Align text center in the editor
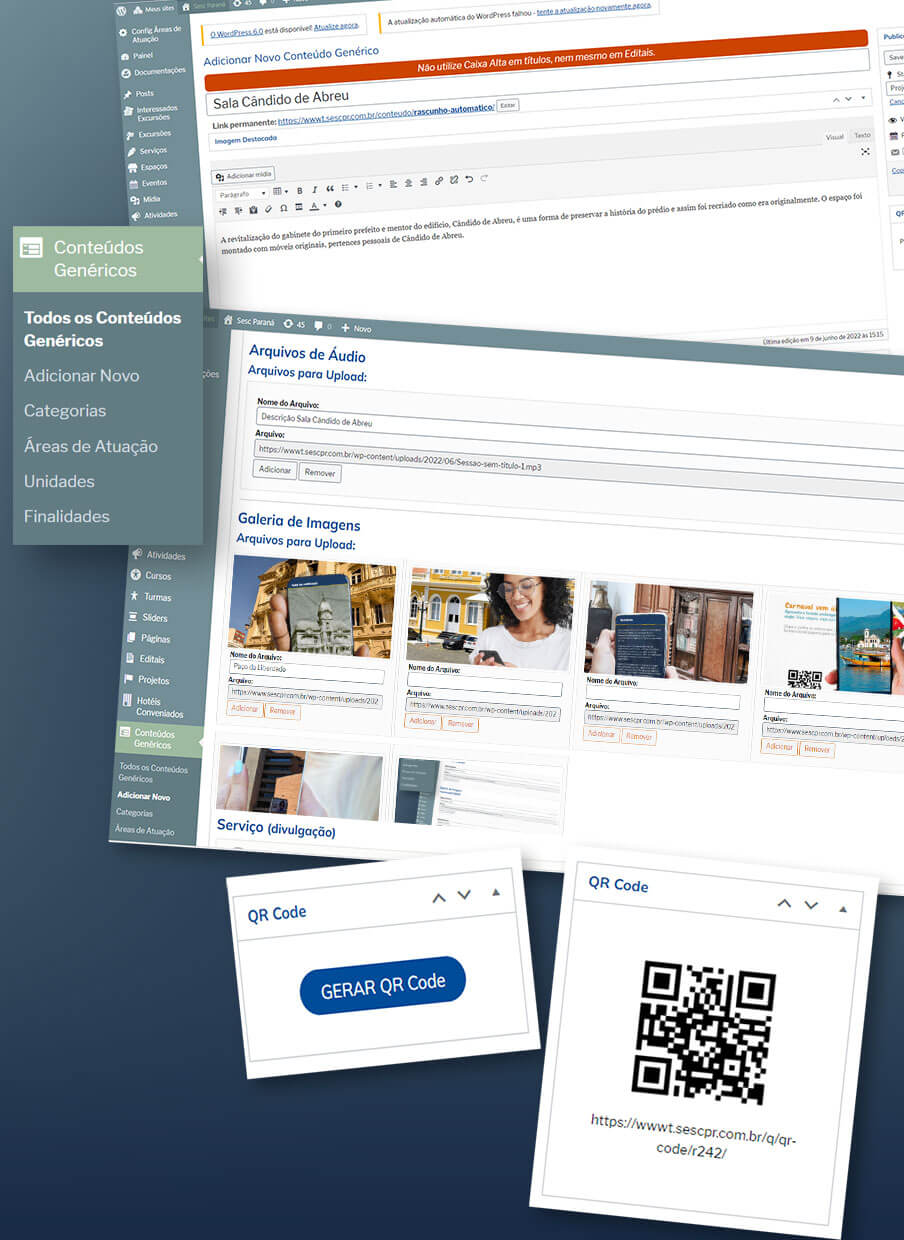Screen dimensions: 904x1240 409,183
